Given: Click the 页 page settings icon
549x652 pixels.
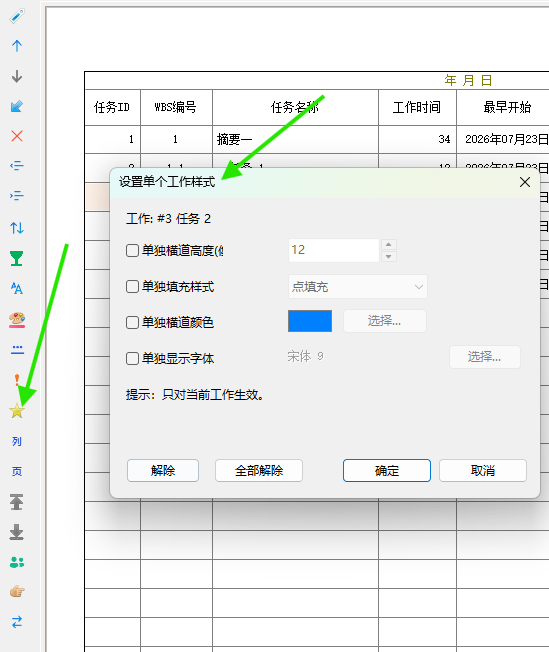Looking at the screenshot, I should coord(17,471).
